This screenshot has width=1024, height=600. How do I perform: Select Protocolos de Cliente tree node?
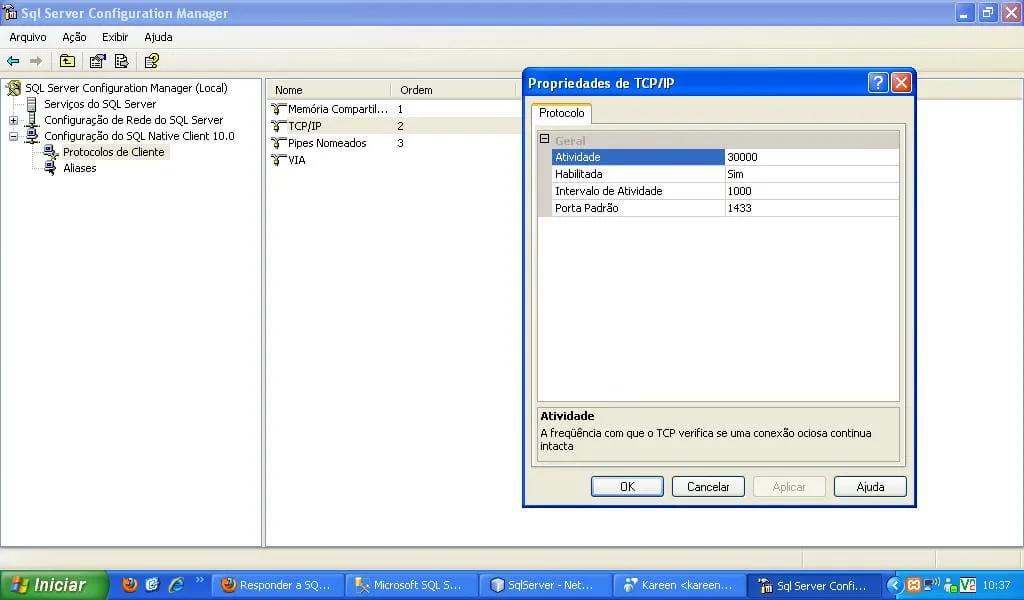click(x=114, y=152)
